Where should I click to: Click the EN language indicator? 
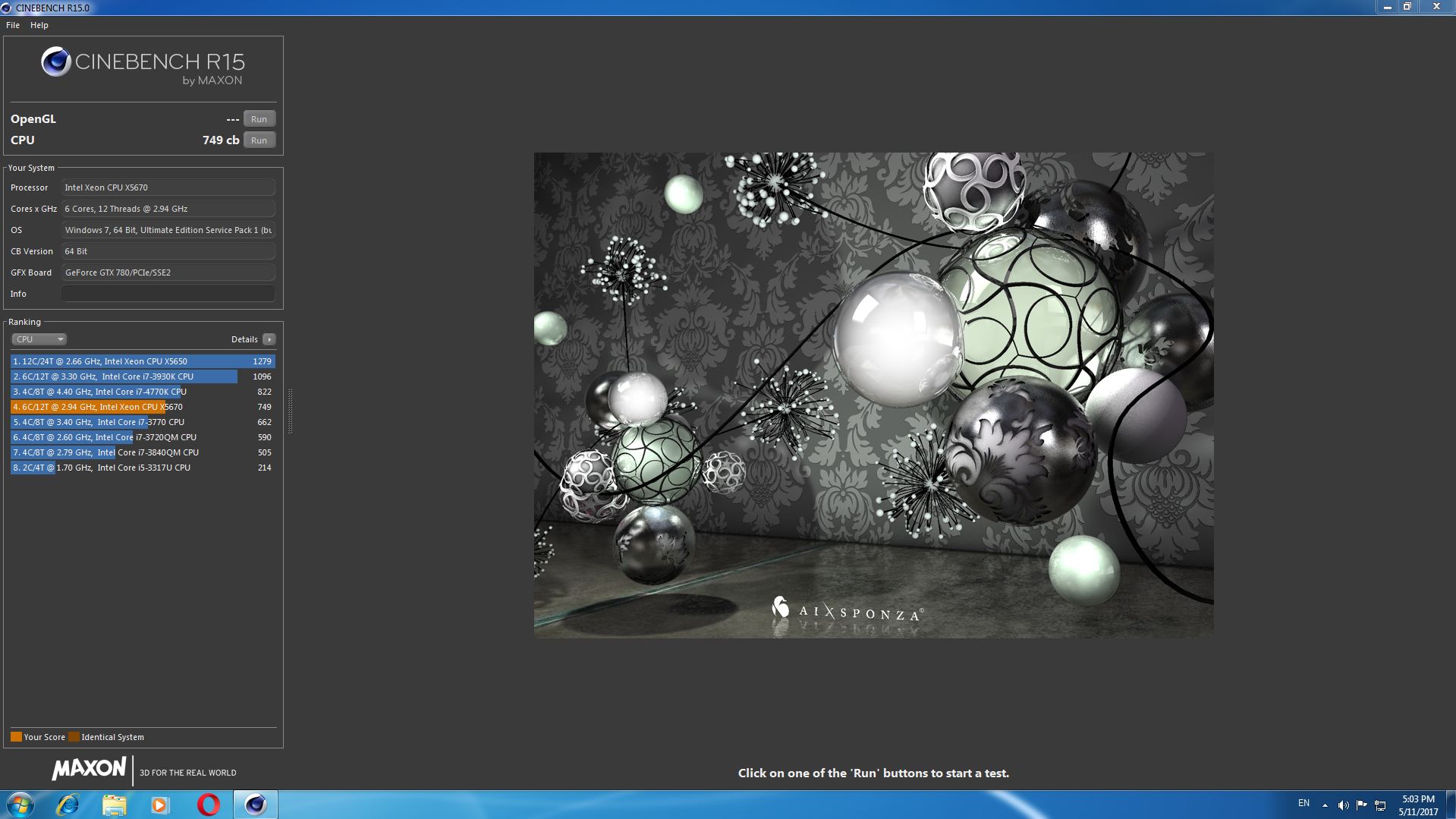1303,804
